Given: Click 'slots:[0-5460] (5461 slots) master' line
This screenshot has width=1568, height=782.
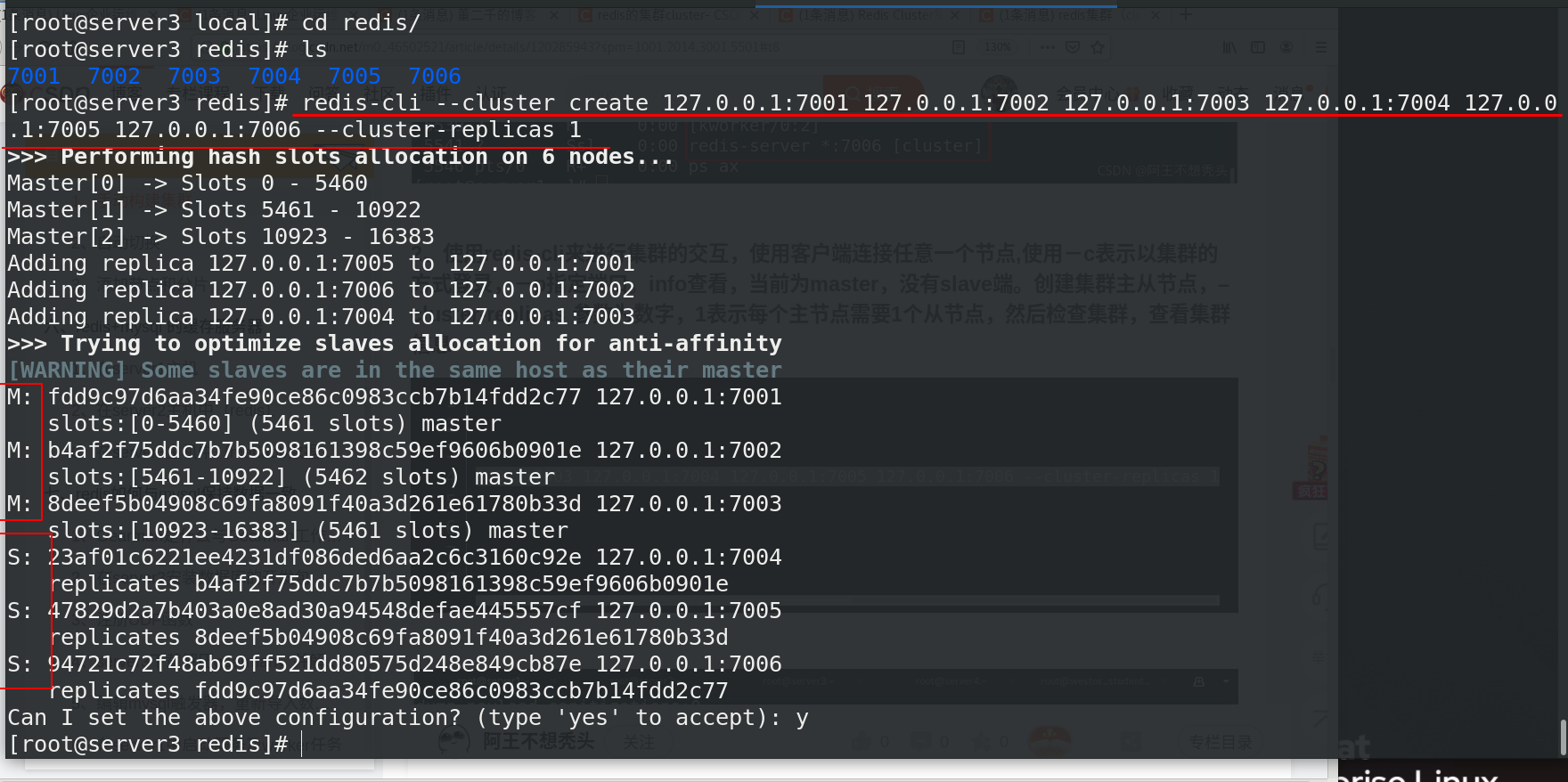Looking at the screenshot, I should tap(274, 424).
